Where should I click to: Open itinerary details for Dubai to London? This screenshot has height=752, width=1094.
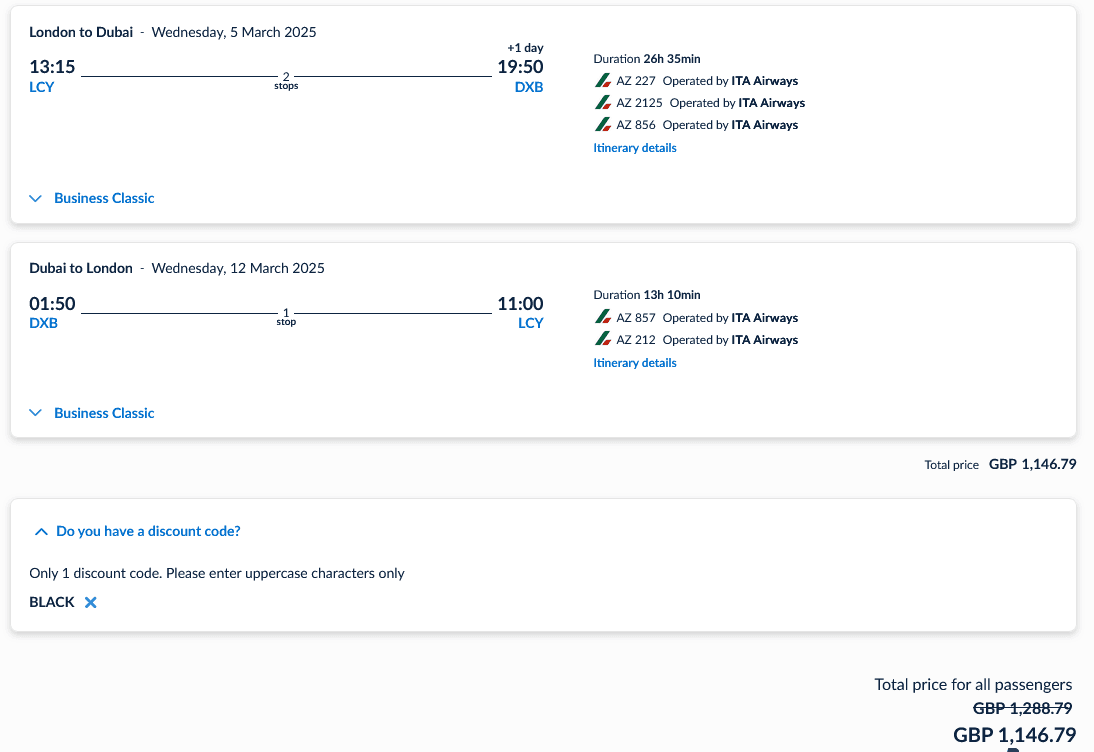point(635,363)
